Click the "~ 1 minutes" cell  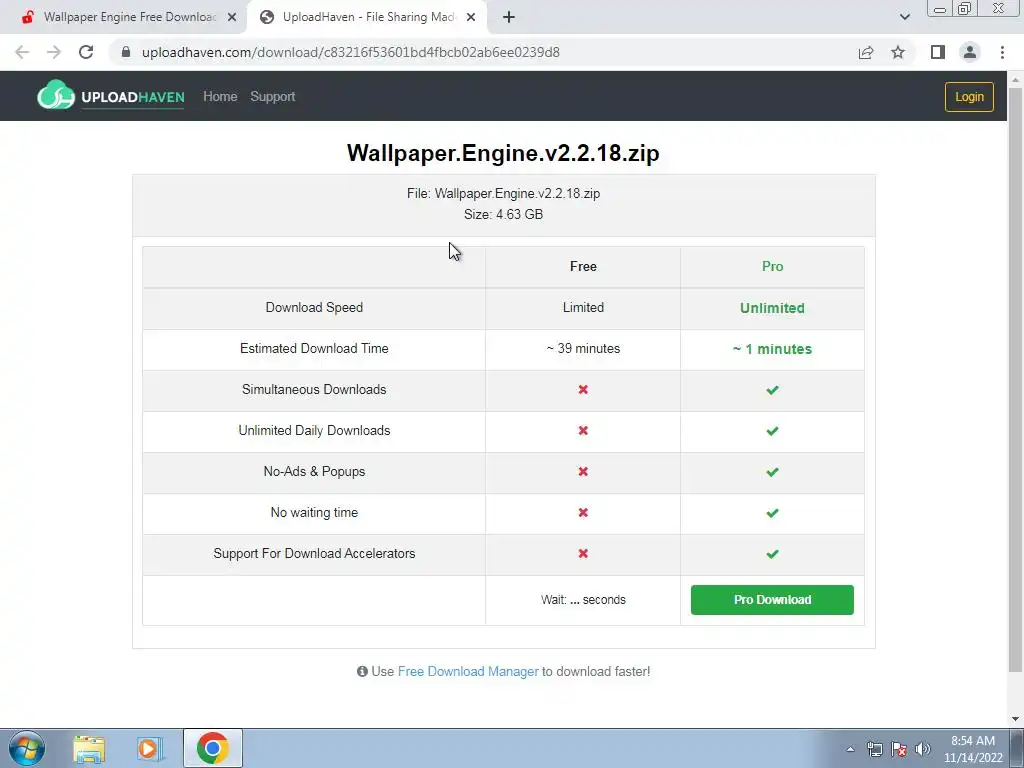point(772,349)
